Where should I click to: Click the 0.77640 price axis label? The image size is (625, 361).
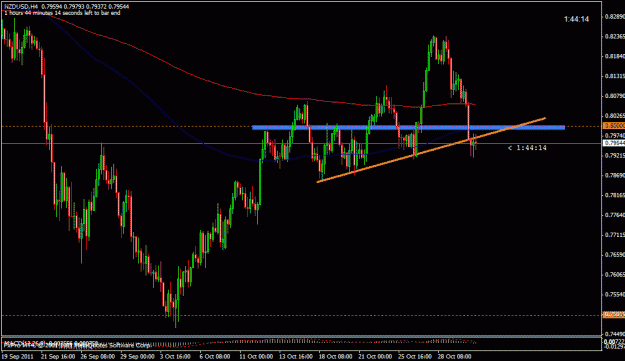pos(615,215)
